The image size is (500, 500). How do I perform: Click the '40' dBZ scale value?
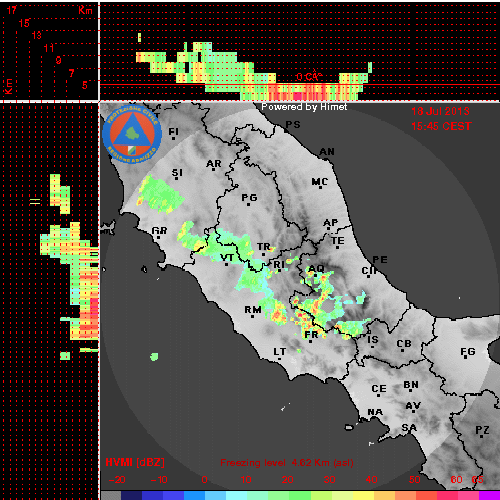click(371, 480)
